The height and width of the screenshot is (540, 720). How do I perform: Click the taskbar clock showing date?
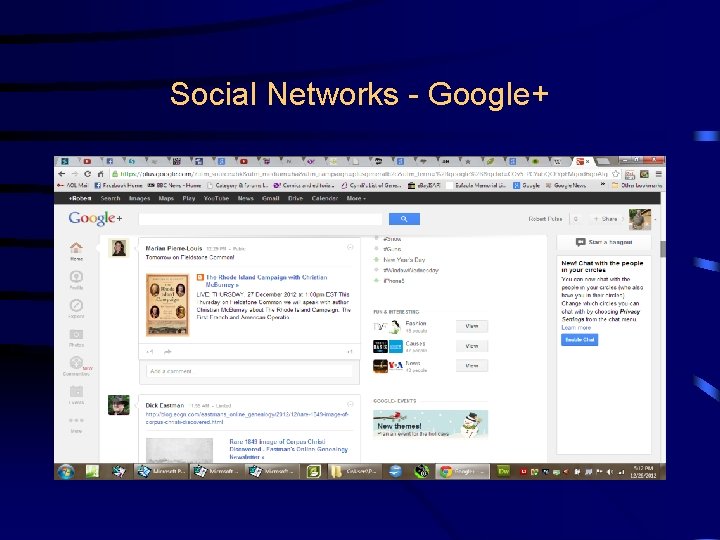(x=643, y=472)
